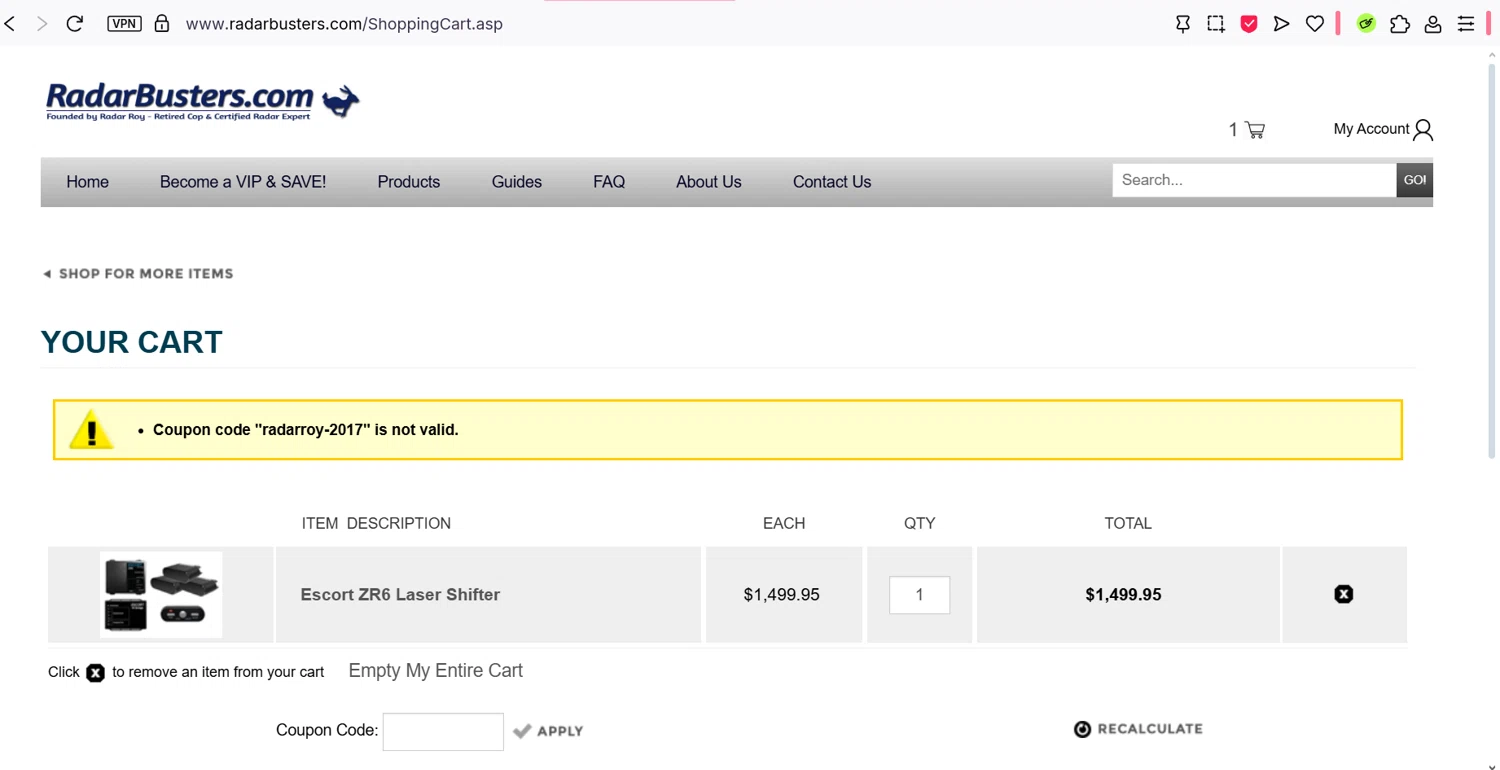This screenshot has width=1500, height=770.
Task: Open the browser easy setup menu icon
Action: point(1466,24)
